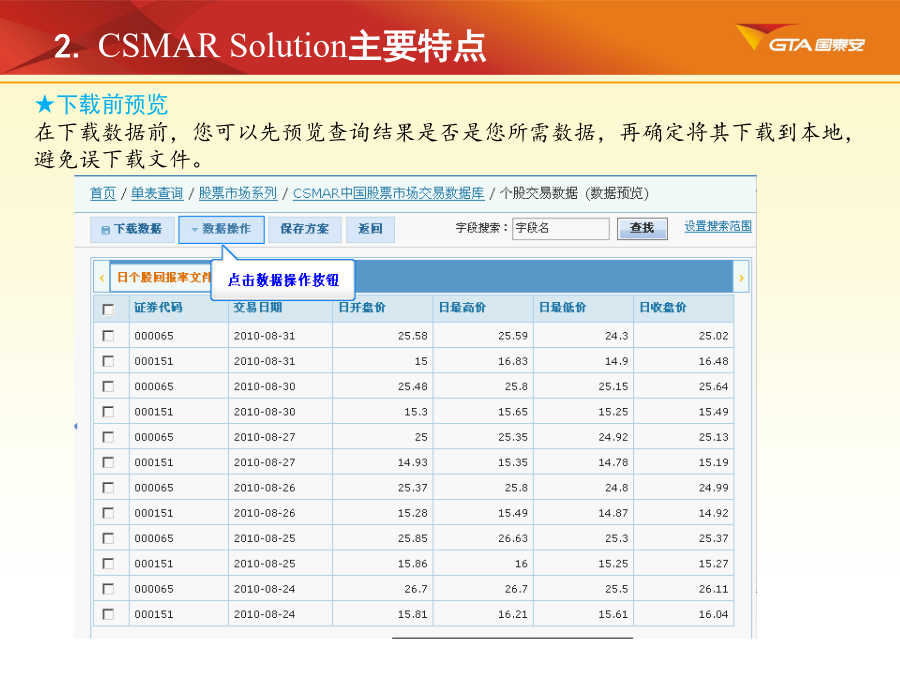Click the 保存方案 button
Viewport: 900px width, 675px height.
[x=305, y=230]
